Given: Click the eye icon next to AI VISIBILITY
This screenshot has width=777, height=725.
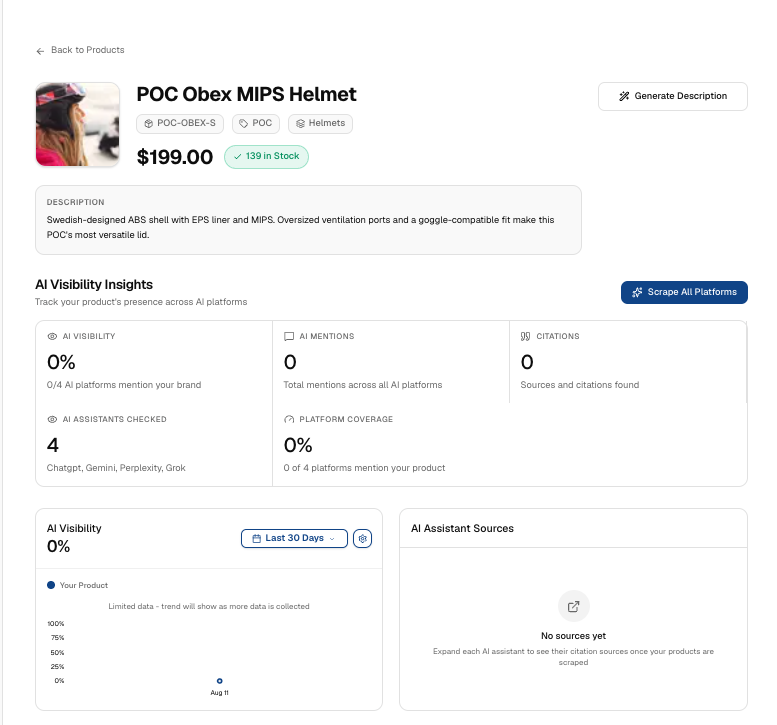Looking at the screenshot, I should coord(52,336).
